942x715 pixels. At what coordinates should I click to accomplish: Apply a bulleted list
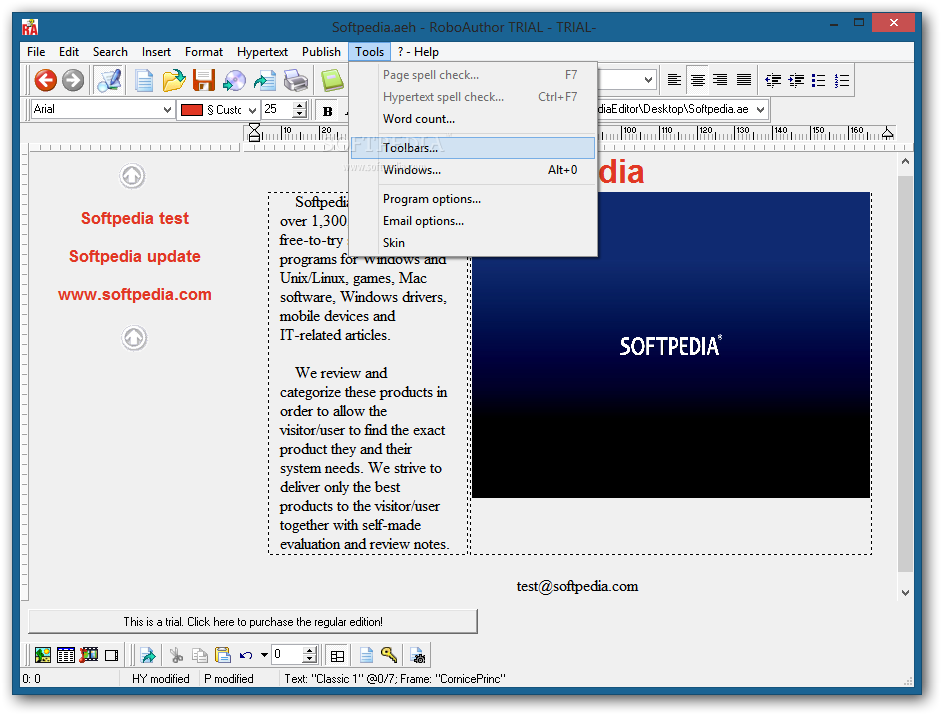pyautogui.click(x=819, y=80)
